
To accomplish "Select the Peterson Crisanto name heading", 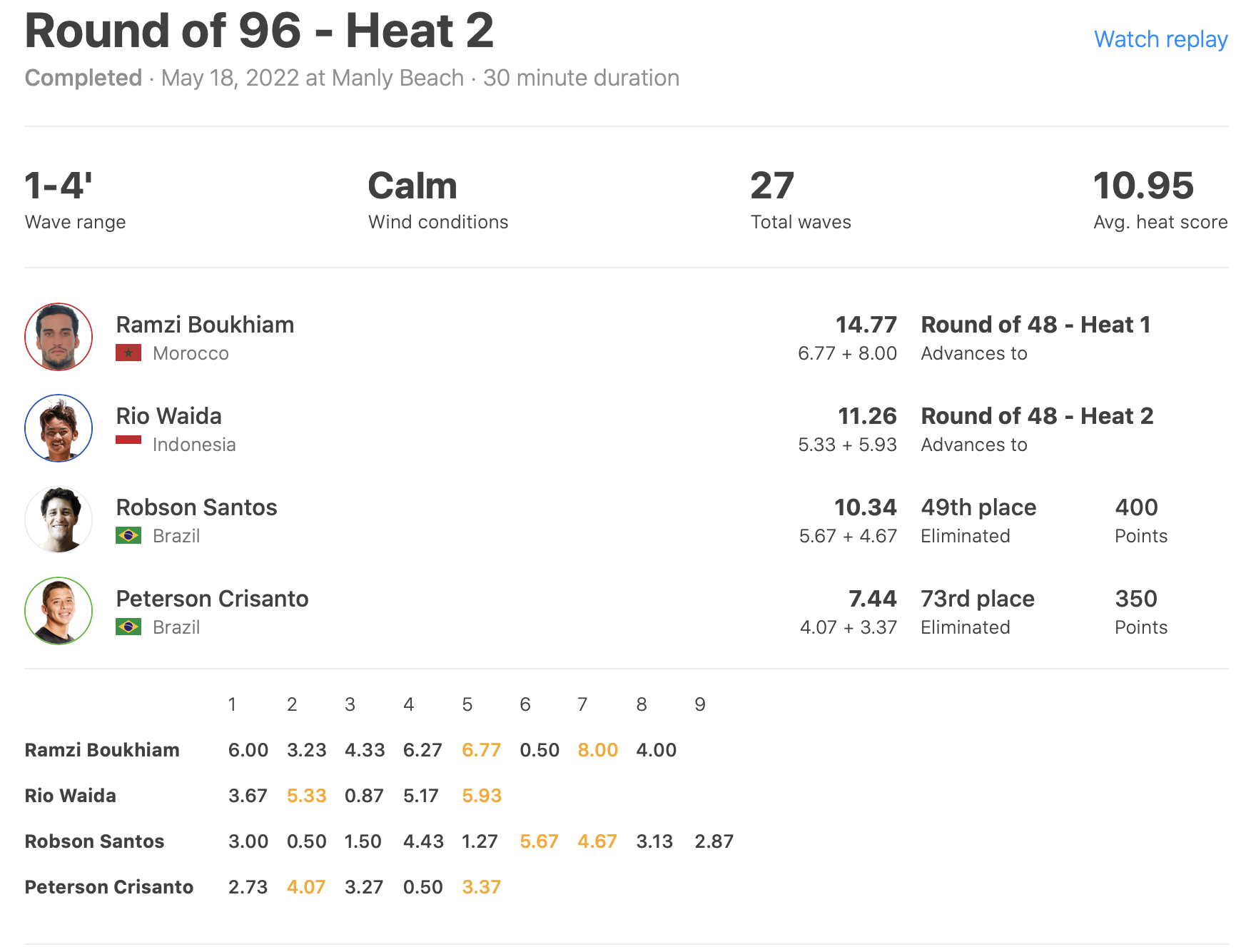I will pyautogui.click(x=212, y=599).
